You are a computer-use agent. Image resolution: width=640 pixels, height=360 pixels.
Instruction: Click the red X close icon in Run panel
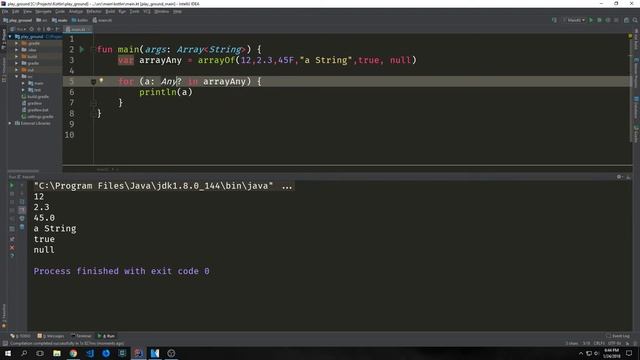pyautogui.click(x=12, y=247)
